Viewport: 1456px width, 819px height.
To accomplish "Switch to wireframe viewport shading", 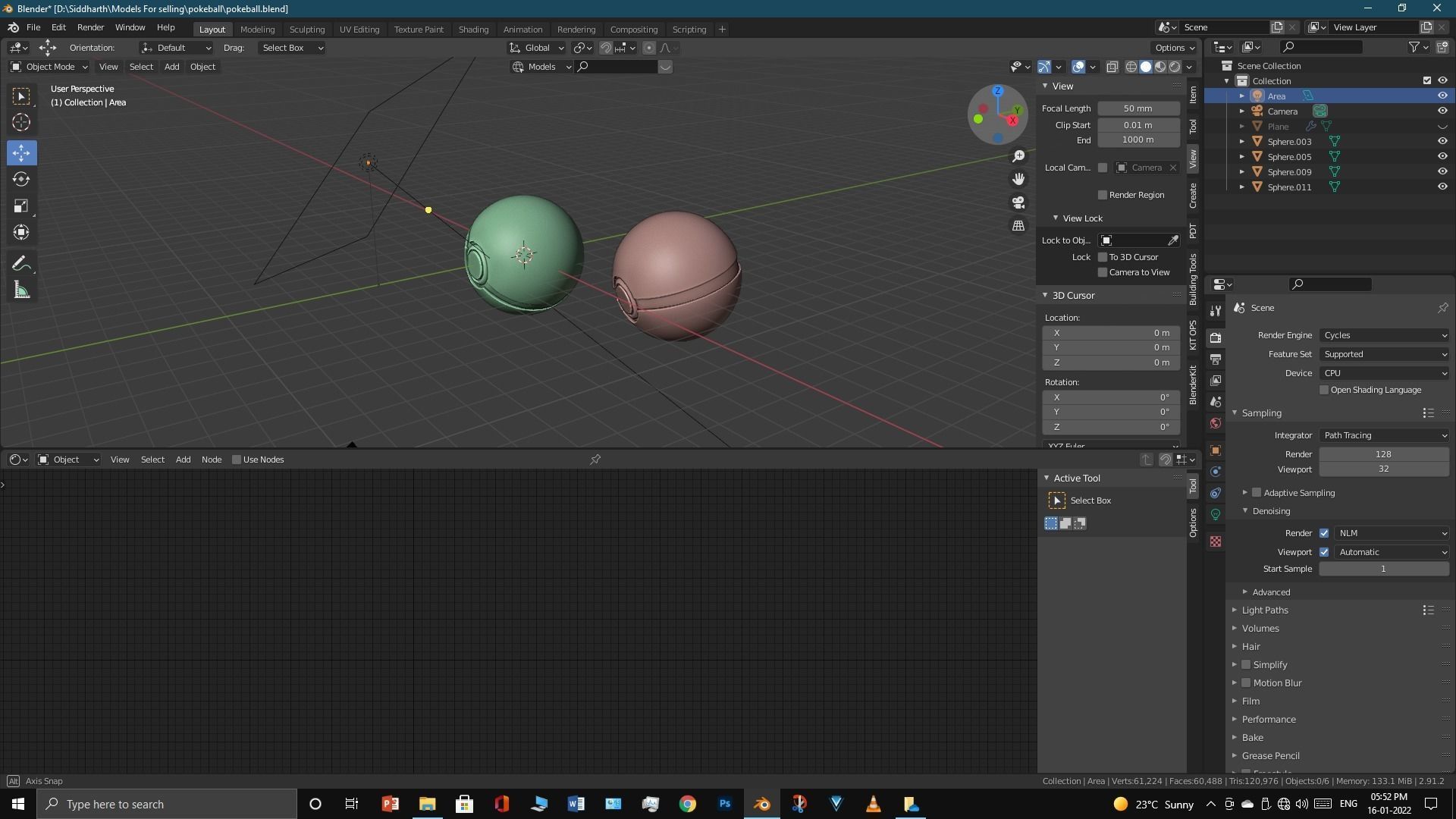I will pyautogui.click(x=1131, y=67).
